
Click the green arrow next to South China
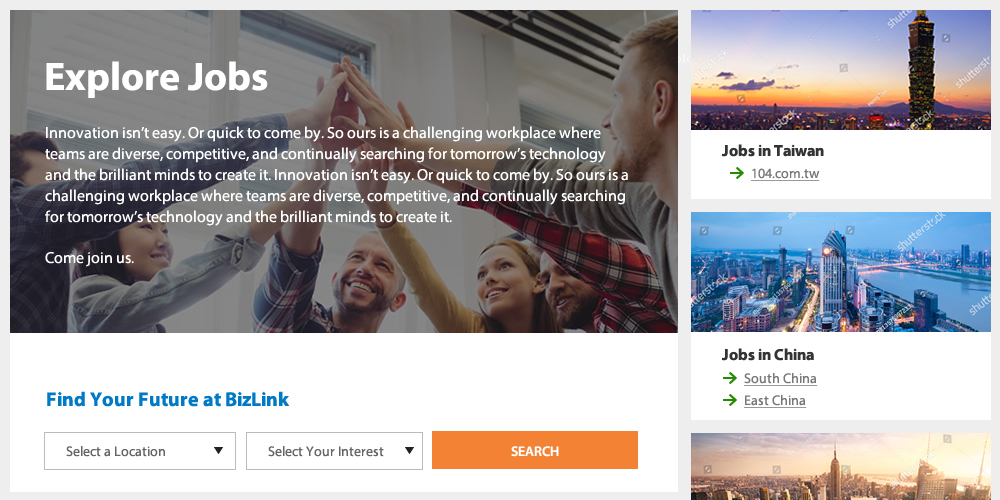[x=730, y=378]
